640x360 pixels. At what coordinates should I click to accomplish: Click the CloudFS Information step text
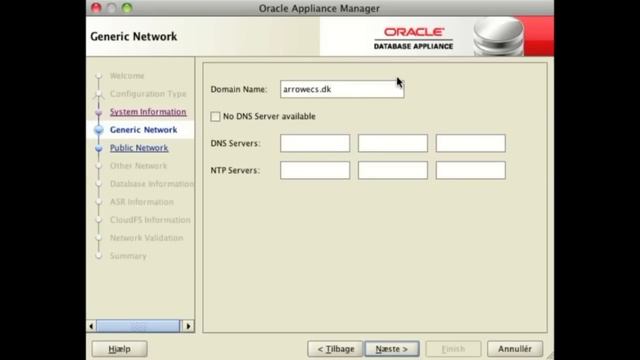point(150,220)
